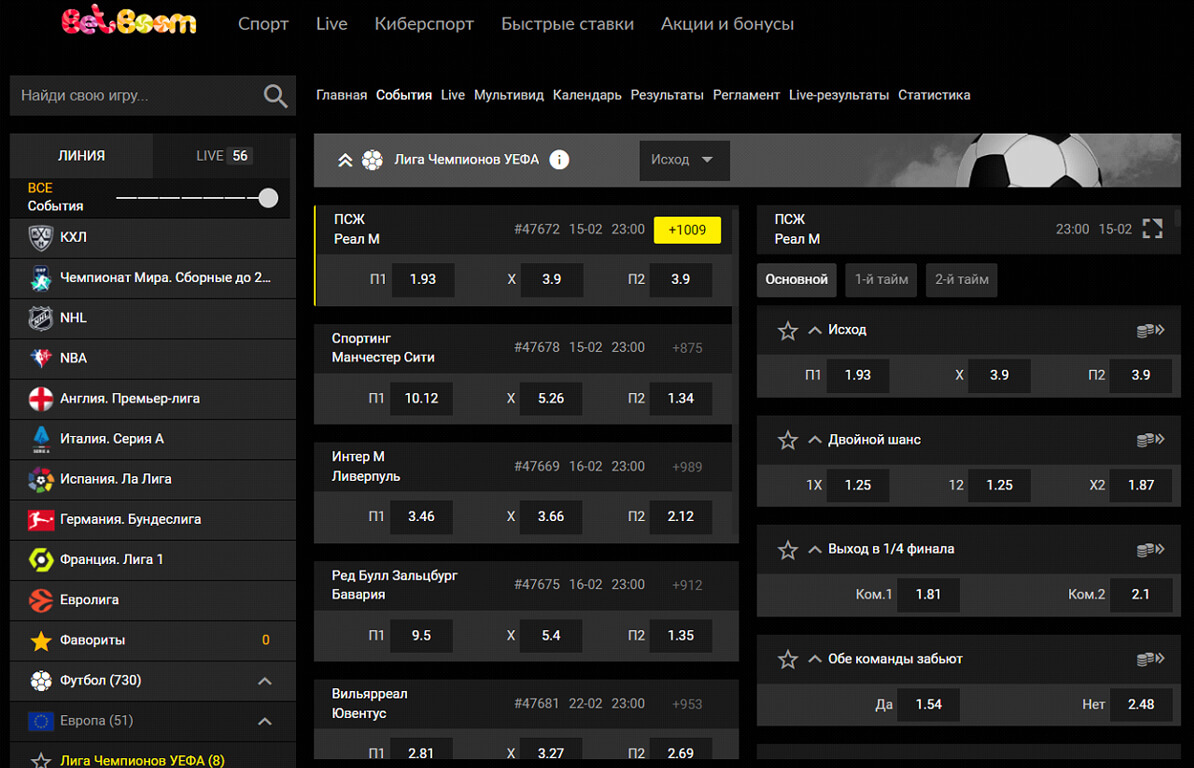Adjust the ВСЕ События slider handle
Screen dimensions: 1194x768
coord(268,198)
